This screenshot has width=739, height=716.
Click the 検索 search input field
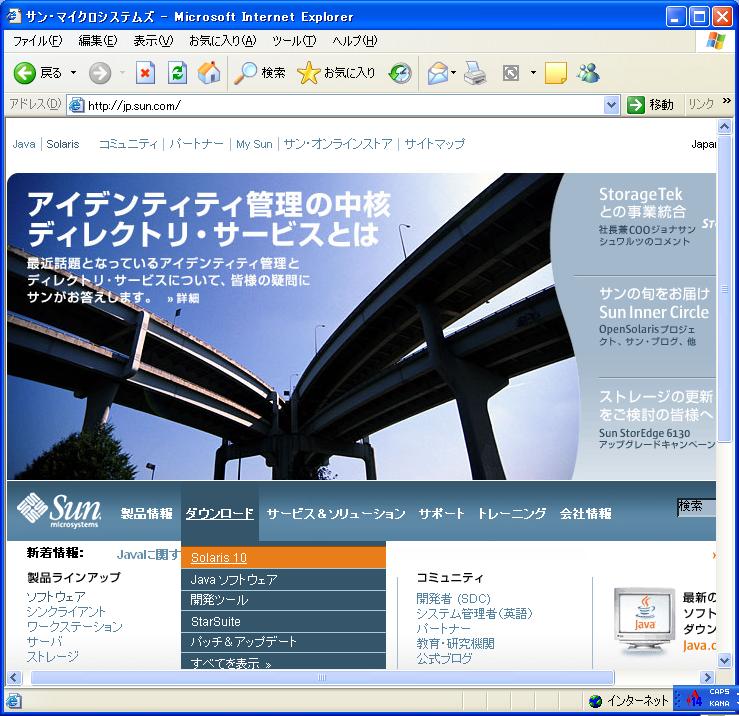[x=696, y=507]
